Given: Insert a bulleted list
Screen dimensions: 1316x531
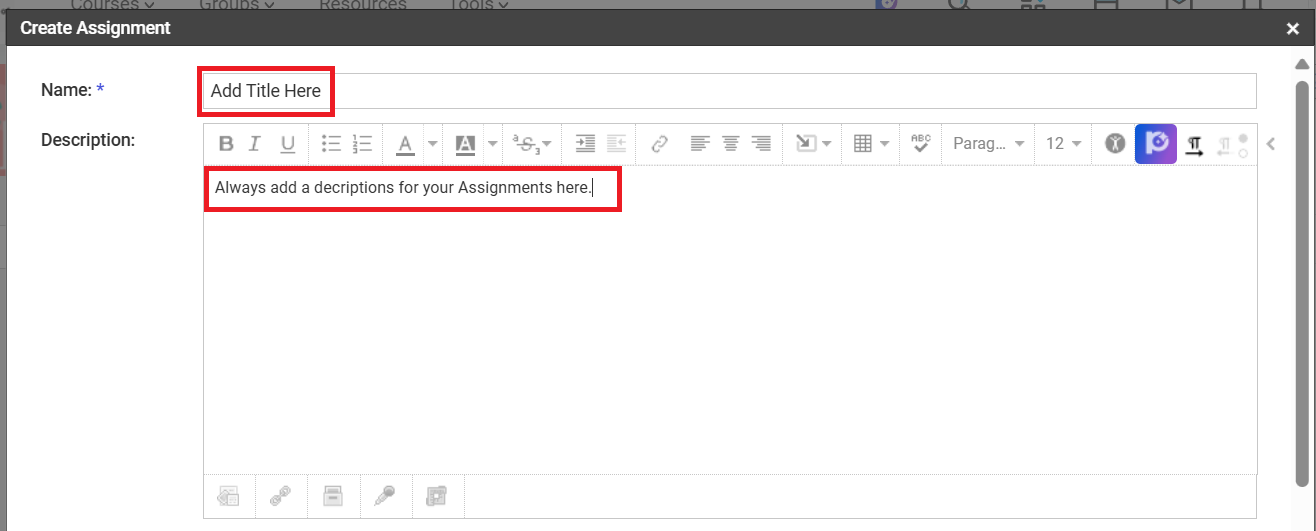Looking at the screenshot, I should pyautogui.click(x=331, y=144).
